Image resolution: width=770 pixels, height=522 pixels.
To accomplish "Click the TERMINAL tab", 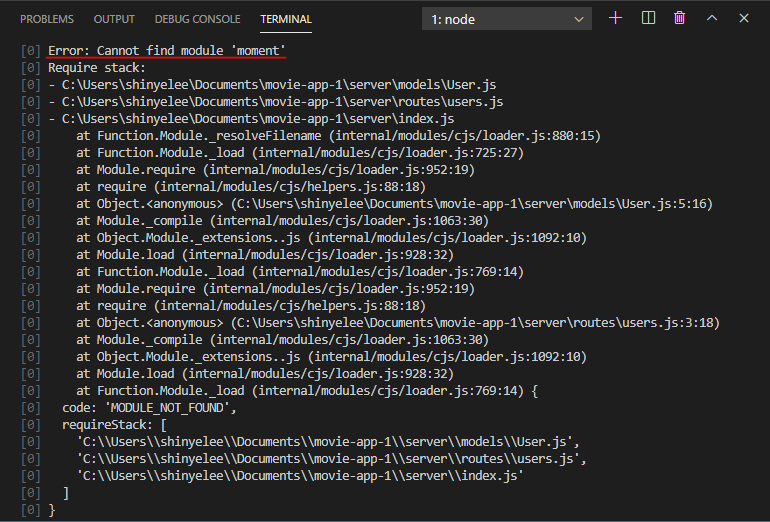I will pyautogui.click(x=286, y=19).
